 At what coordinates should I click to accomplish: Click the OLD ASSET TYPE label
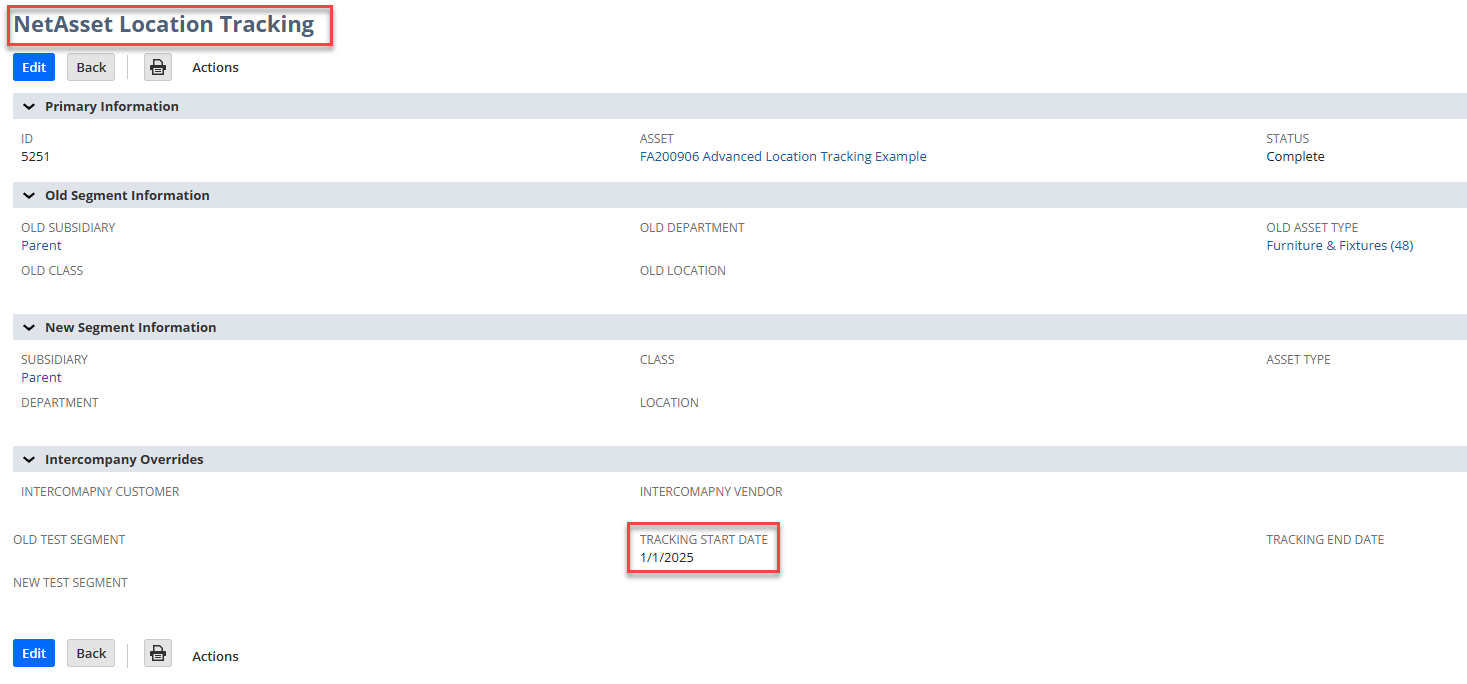point(1312,227)
